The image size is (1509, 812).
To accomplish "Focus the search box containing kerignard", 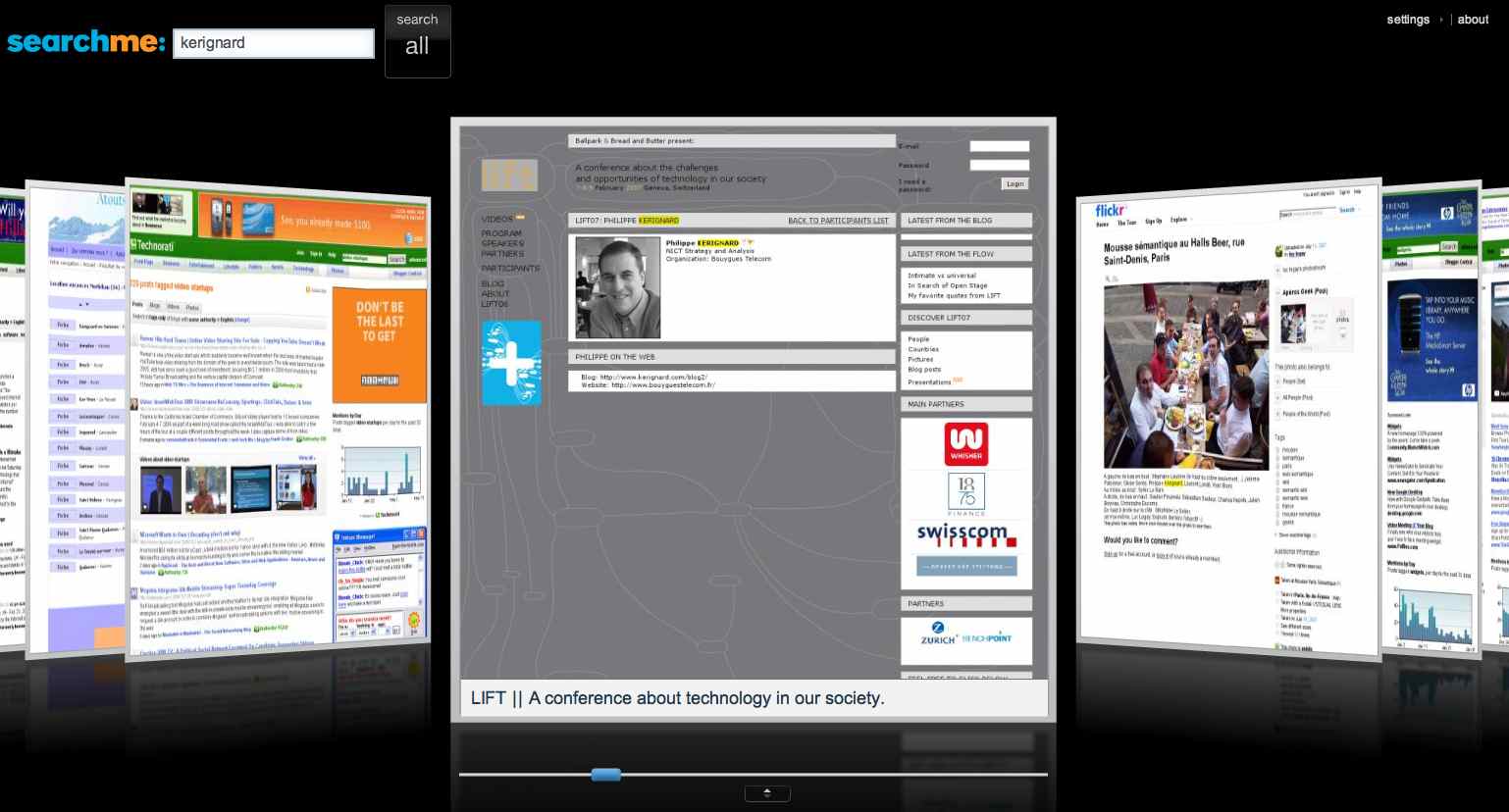I will pos(274,43).
